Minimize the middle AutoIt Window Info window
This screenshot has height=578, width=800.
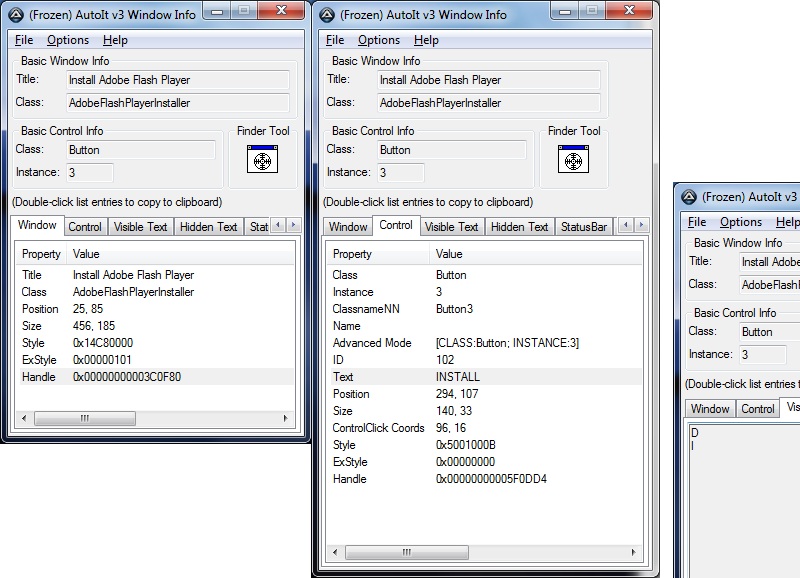(565, 11)
